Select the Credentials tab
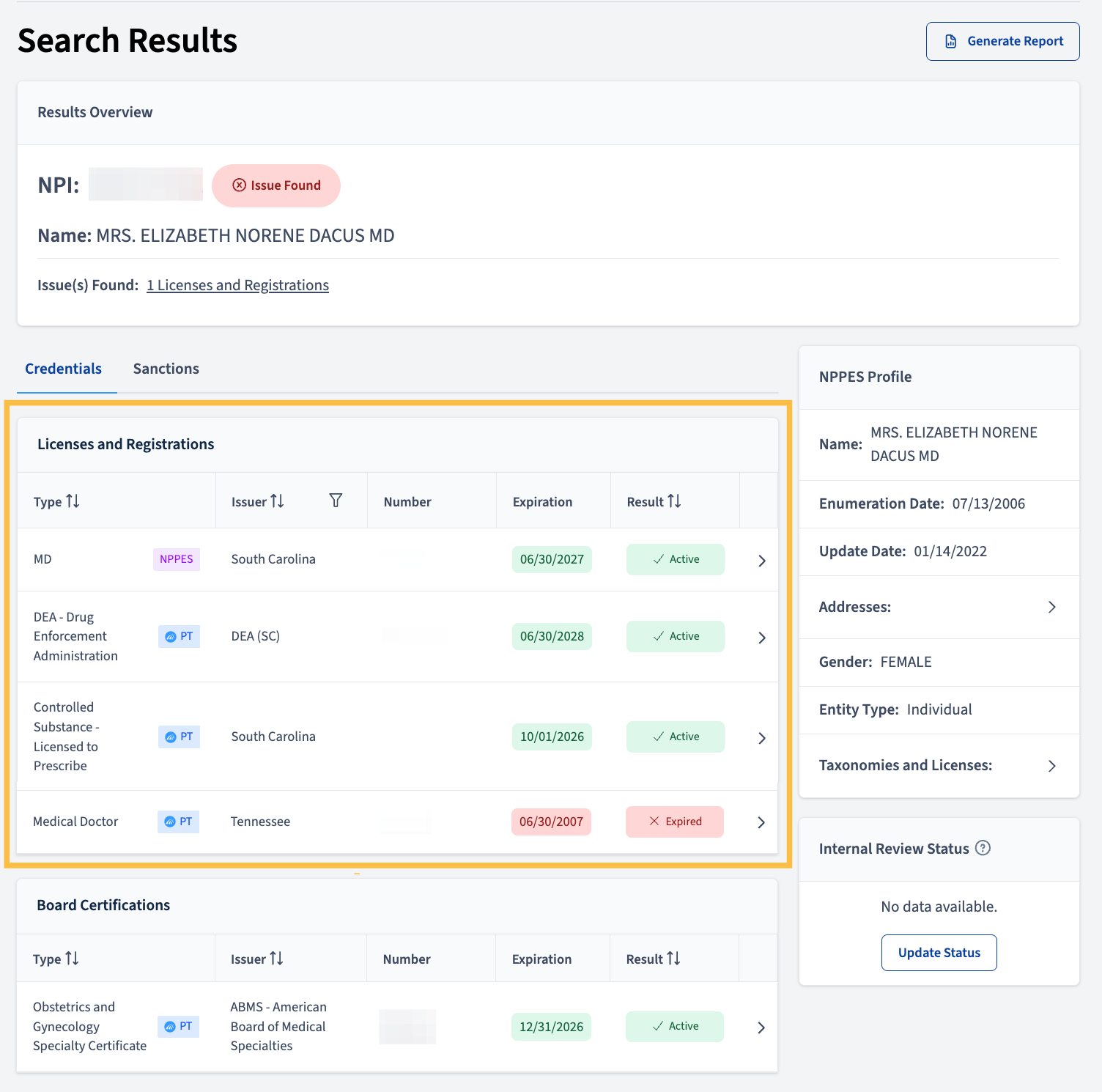The width and height of the screenshot is (1102, 1092). (64, 369)
